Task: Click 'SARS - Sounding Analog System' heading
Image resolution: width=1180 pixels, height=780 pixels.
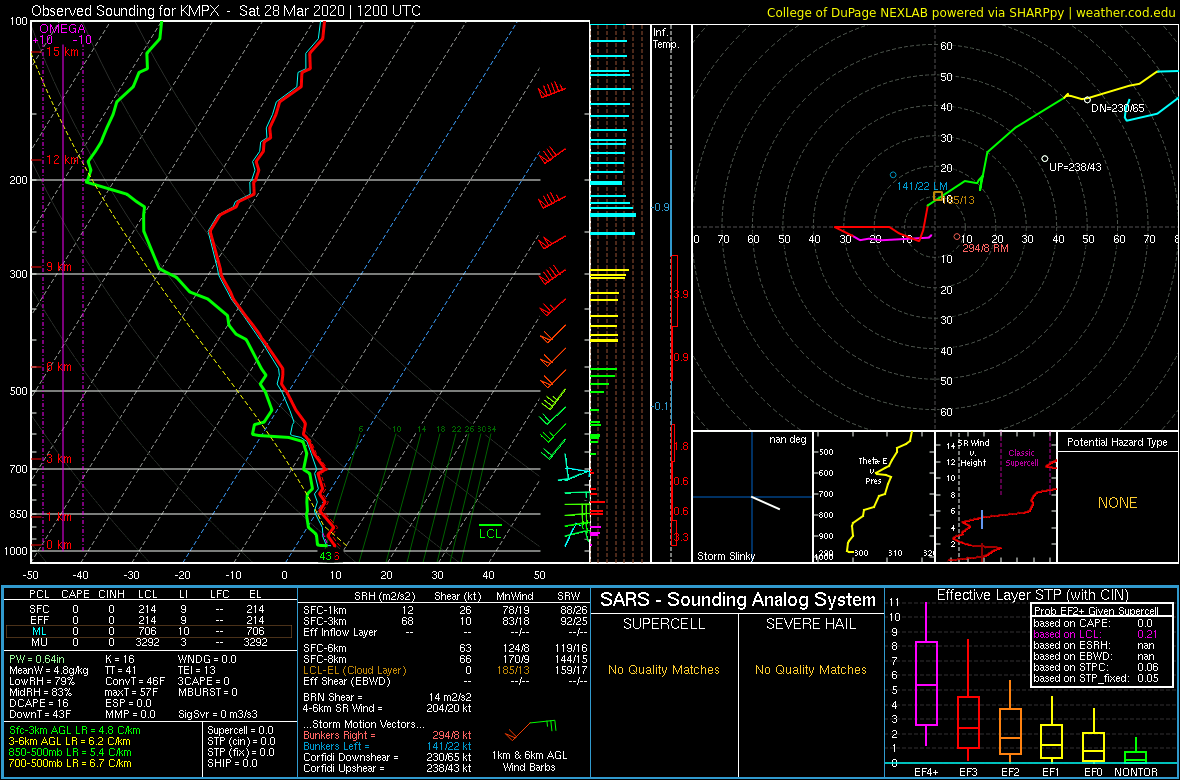Action: click(x=738, y=600)
